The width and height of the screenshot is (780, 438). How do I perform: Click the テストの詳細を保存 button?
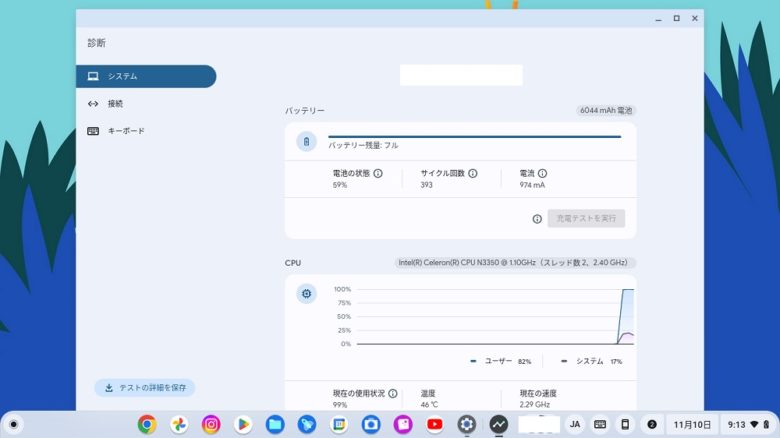[x=145, y=387]
